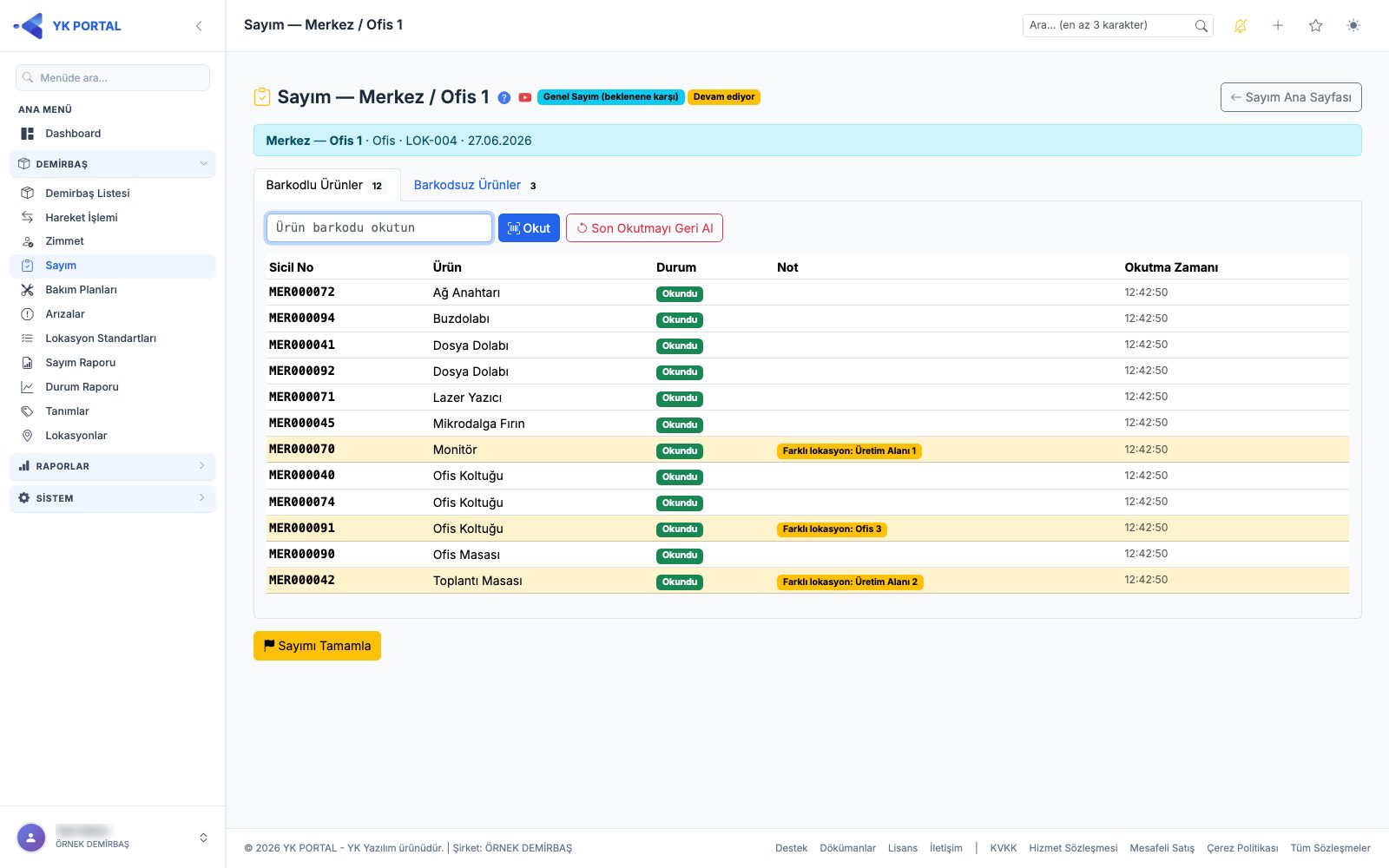Viewport: 1389px width, 868px height.
Task: Open the KVKK footer link
Action: pyautogui.click(x=1004, y=848)
